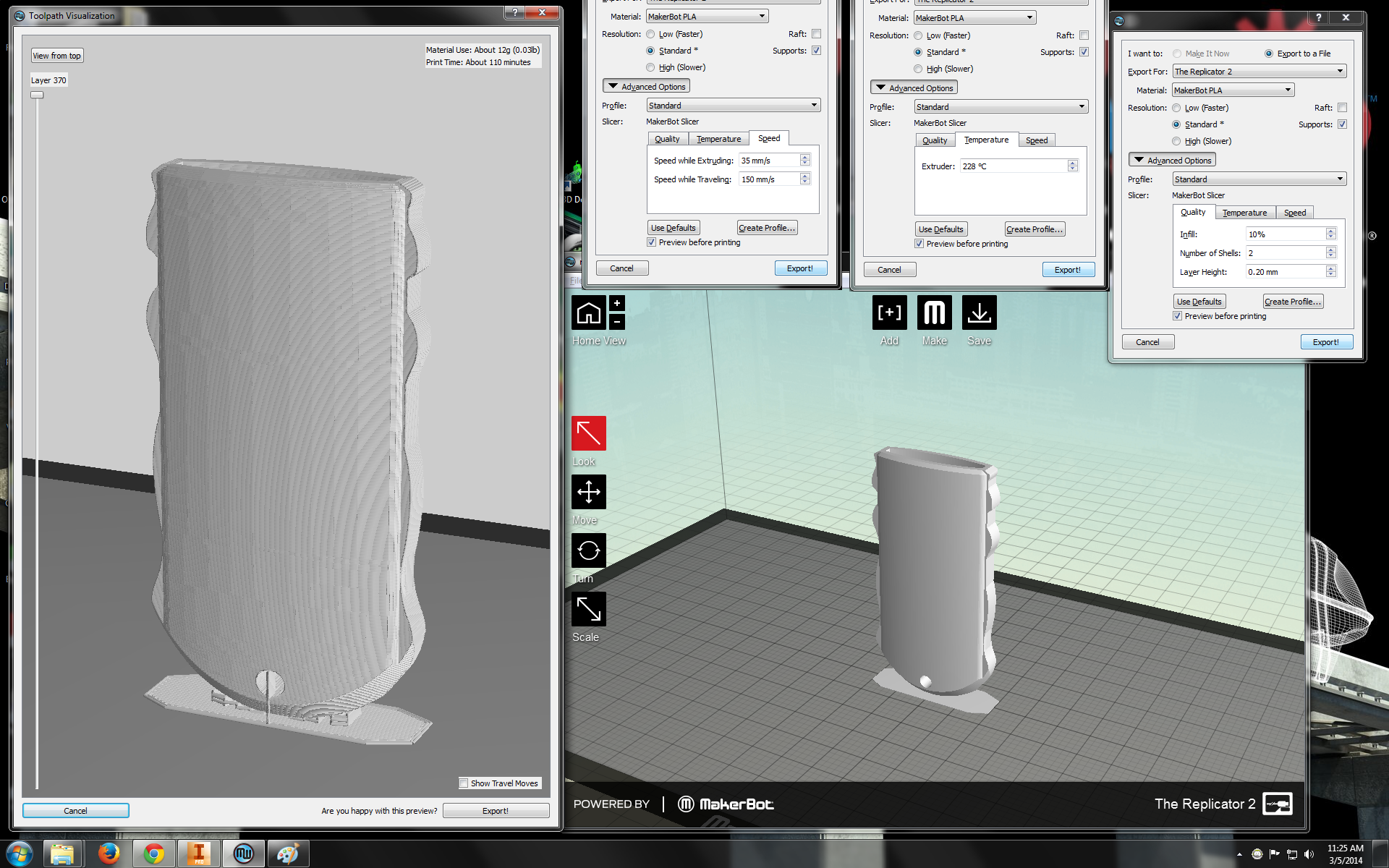Select Export to a File radio button
The height and width of the screenshot is (868, 1389).
coord(1269,54)
